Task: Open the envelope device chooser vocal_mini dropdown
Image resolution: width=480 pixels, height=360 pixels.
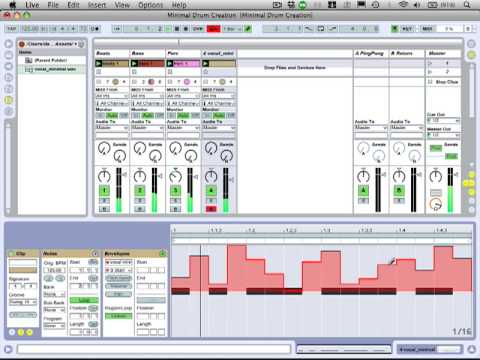Action: click(x=119, y=262)
